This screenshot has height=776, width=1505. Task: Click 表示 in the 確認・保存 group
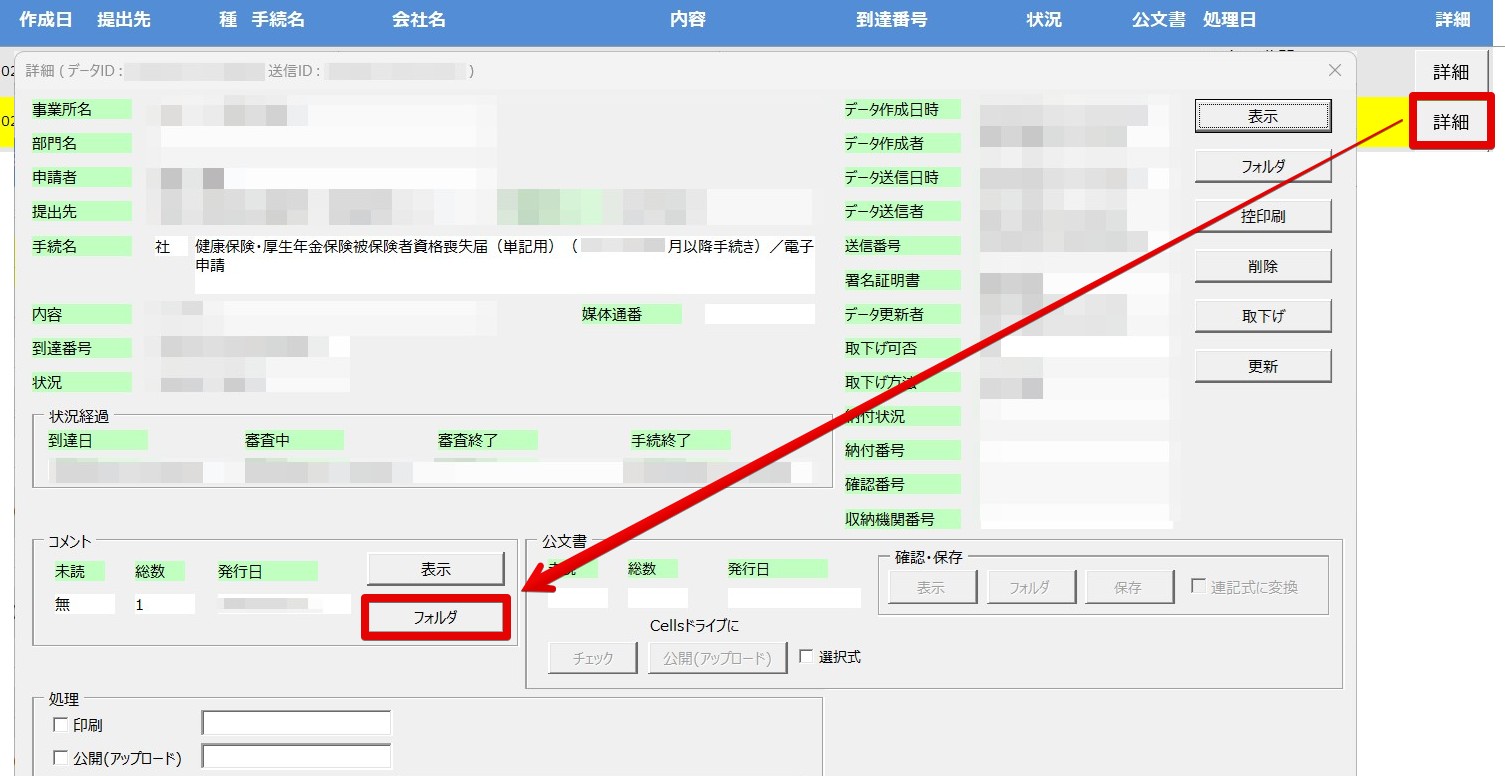(931, 587)
